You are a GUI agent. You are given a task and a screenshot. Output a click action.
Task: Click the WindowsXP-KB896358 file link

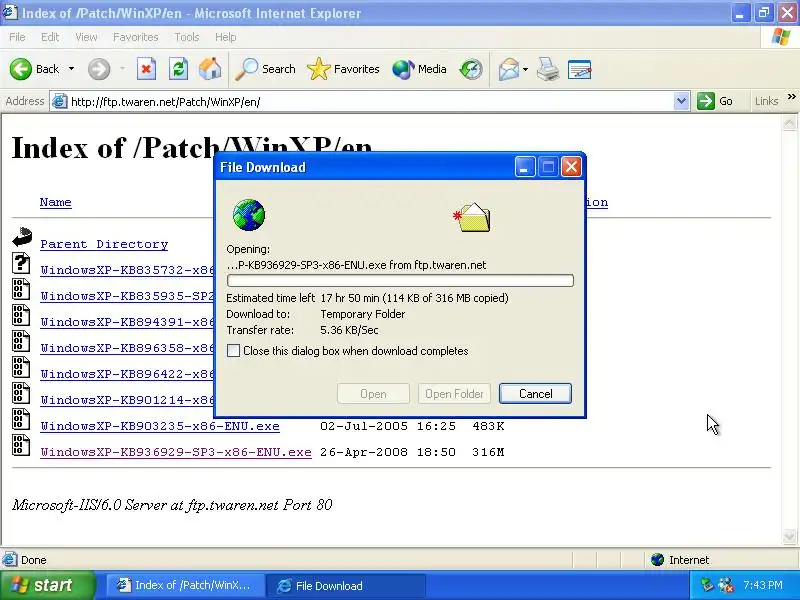(127, 348)
